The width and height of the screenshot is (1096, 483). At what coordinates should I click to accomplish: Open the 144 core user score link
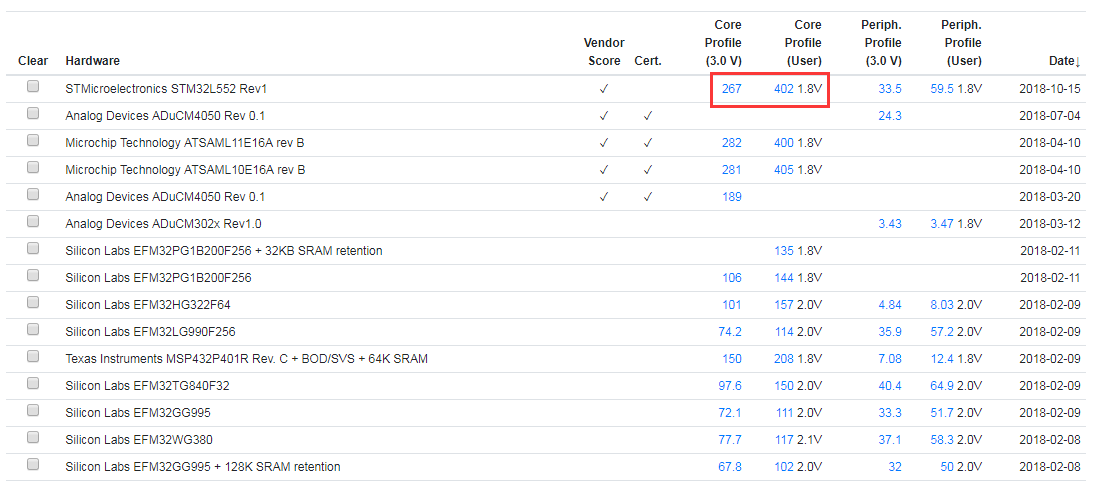[784, 278]
